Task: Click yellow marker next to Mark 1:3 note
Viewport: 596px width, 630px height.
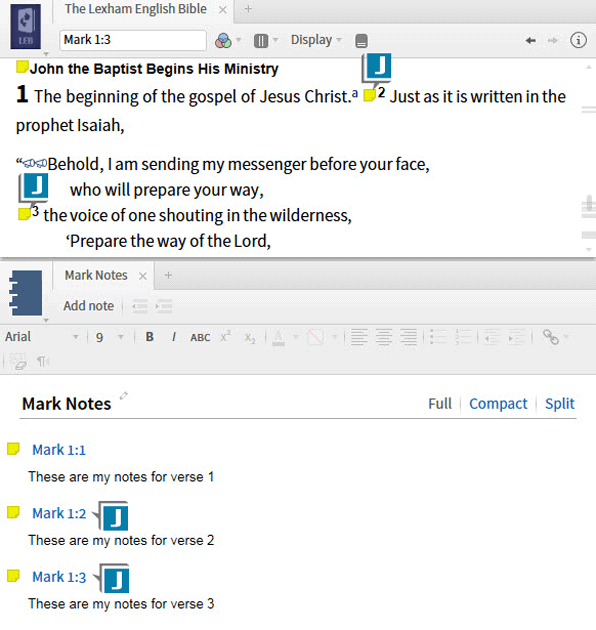Action: click(x=13, y=576)
